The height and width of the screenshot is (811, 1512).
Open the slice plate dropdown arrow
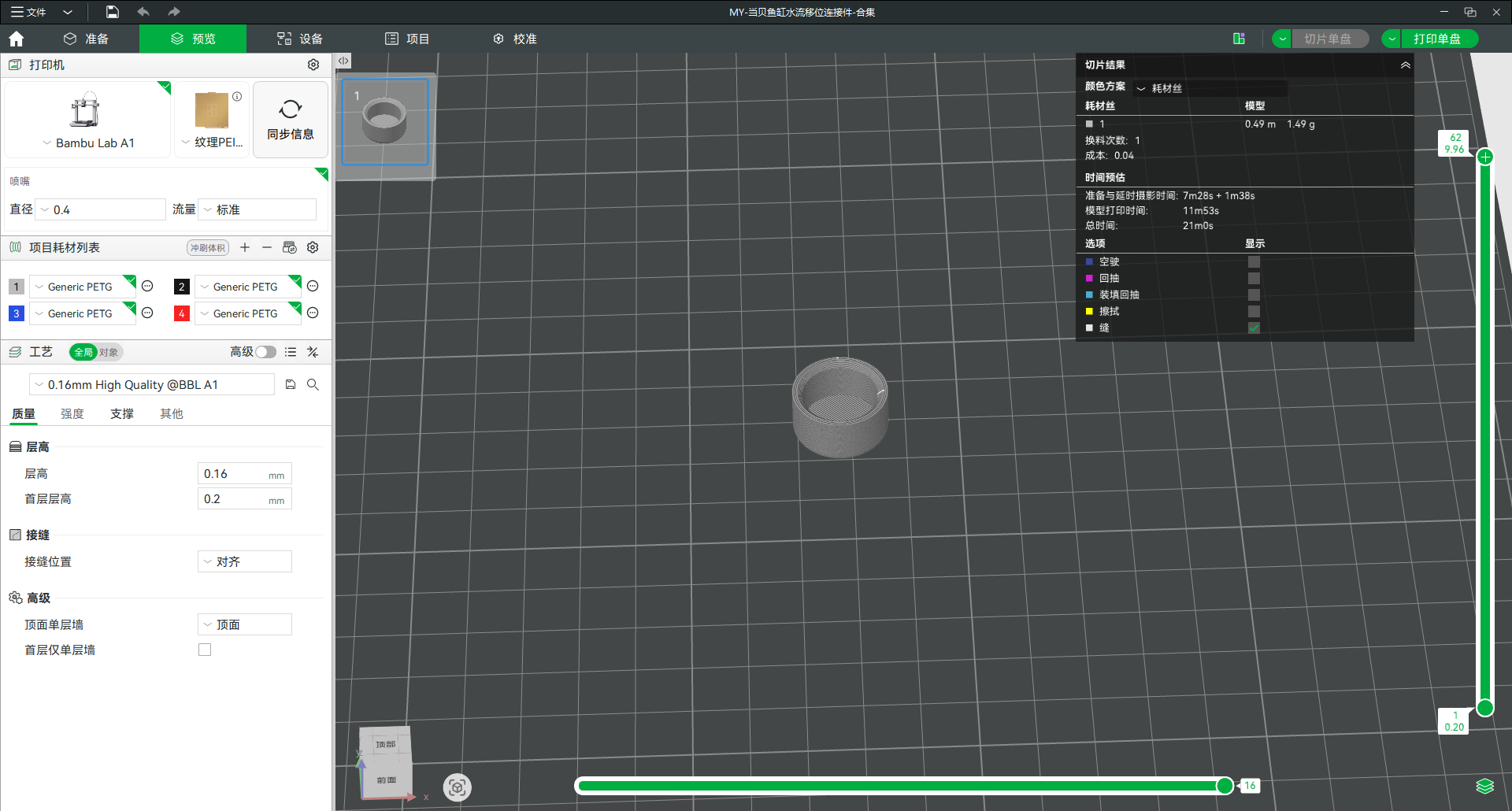point(1282,39)
